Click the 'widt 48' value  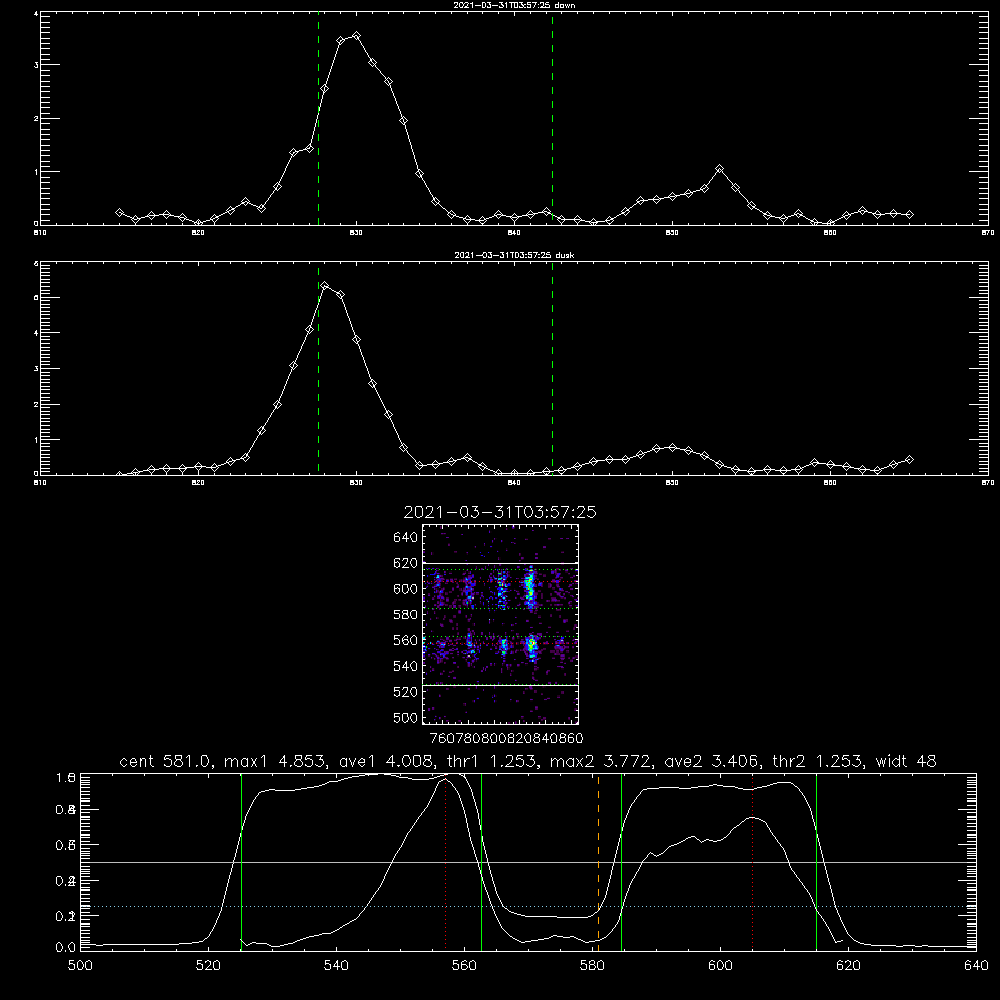point(906,761)
